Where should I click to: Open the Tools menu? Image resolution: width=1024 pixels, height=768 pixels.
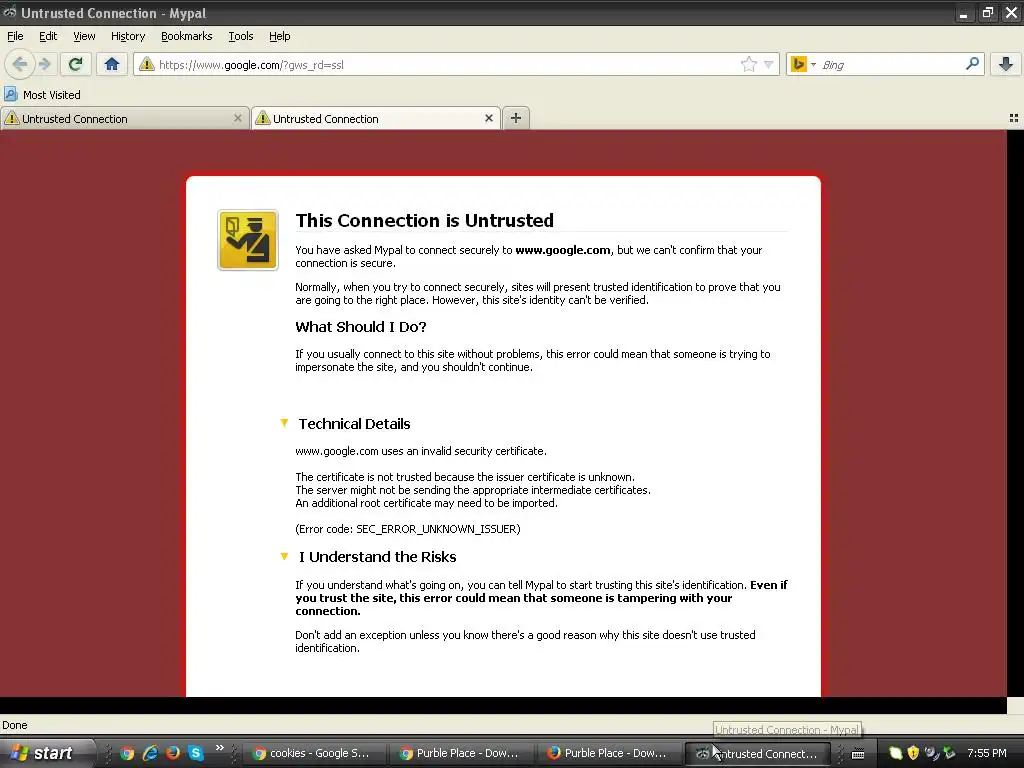point(241,36)
